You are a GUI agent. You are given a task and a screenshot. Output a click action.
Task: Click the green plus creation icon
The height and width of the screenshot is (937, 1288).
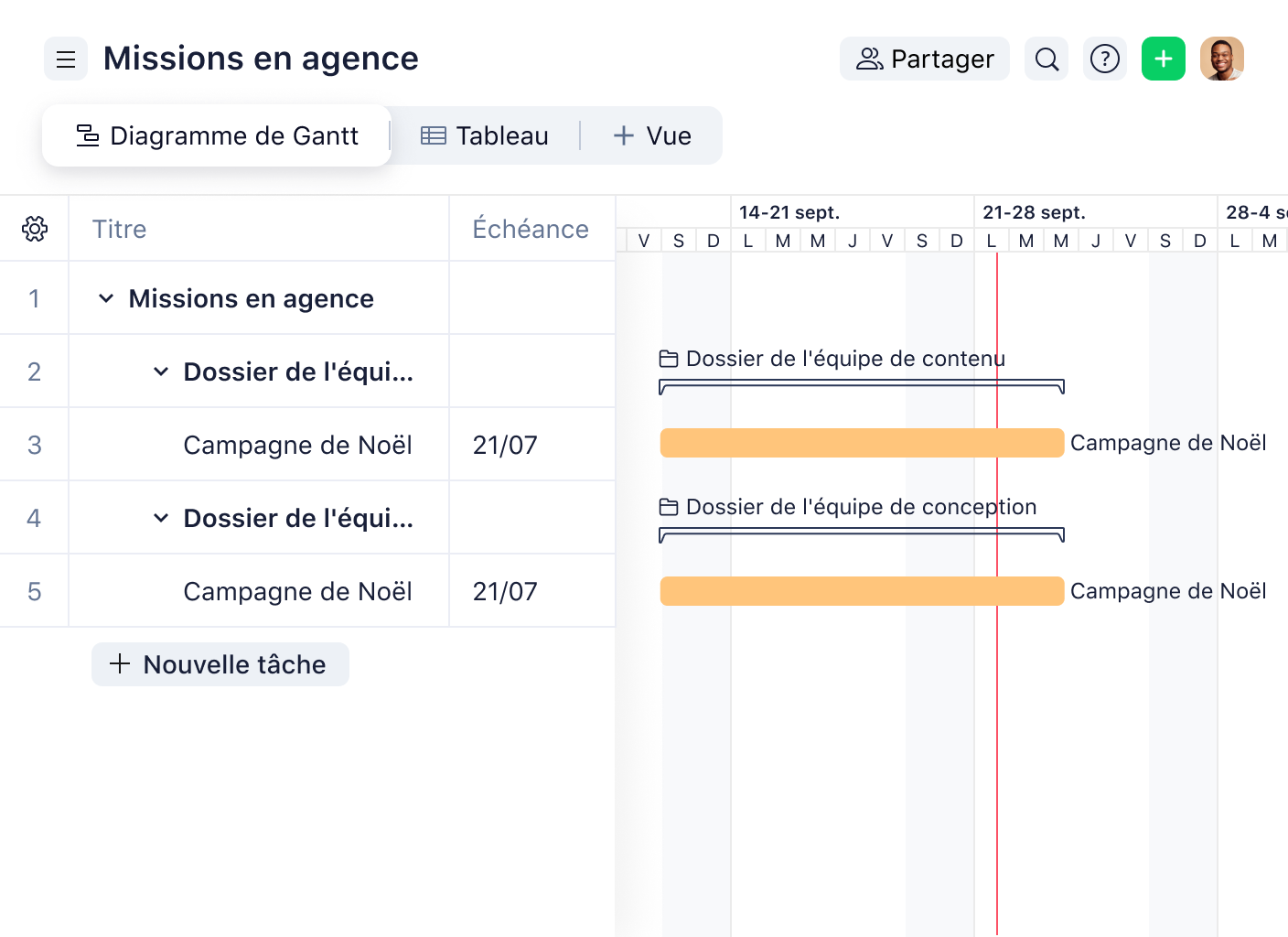(1163, 59)
